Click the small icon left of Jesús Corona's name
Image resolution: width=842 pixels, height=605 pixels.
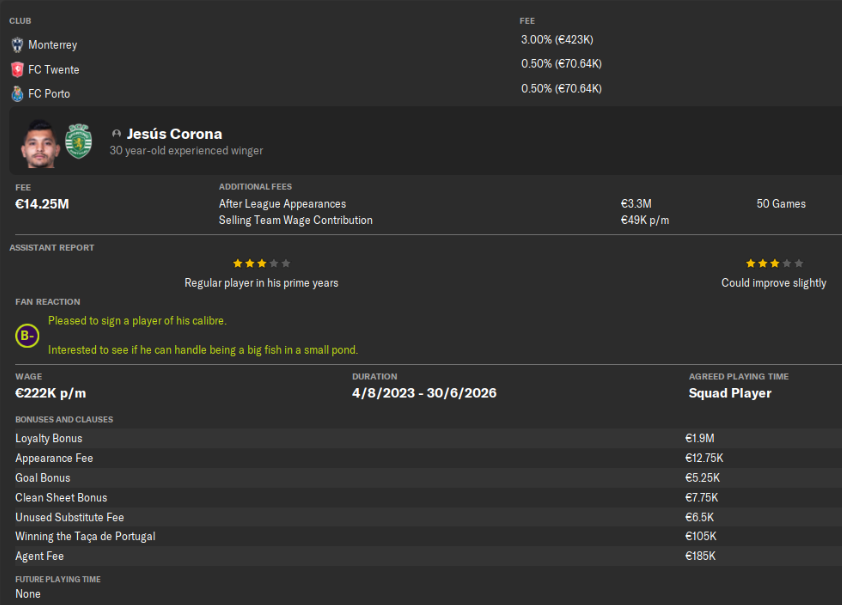coord(117,134)
